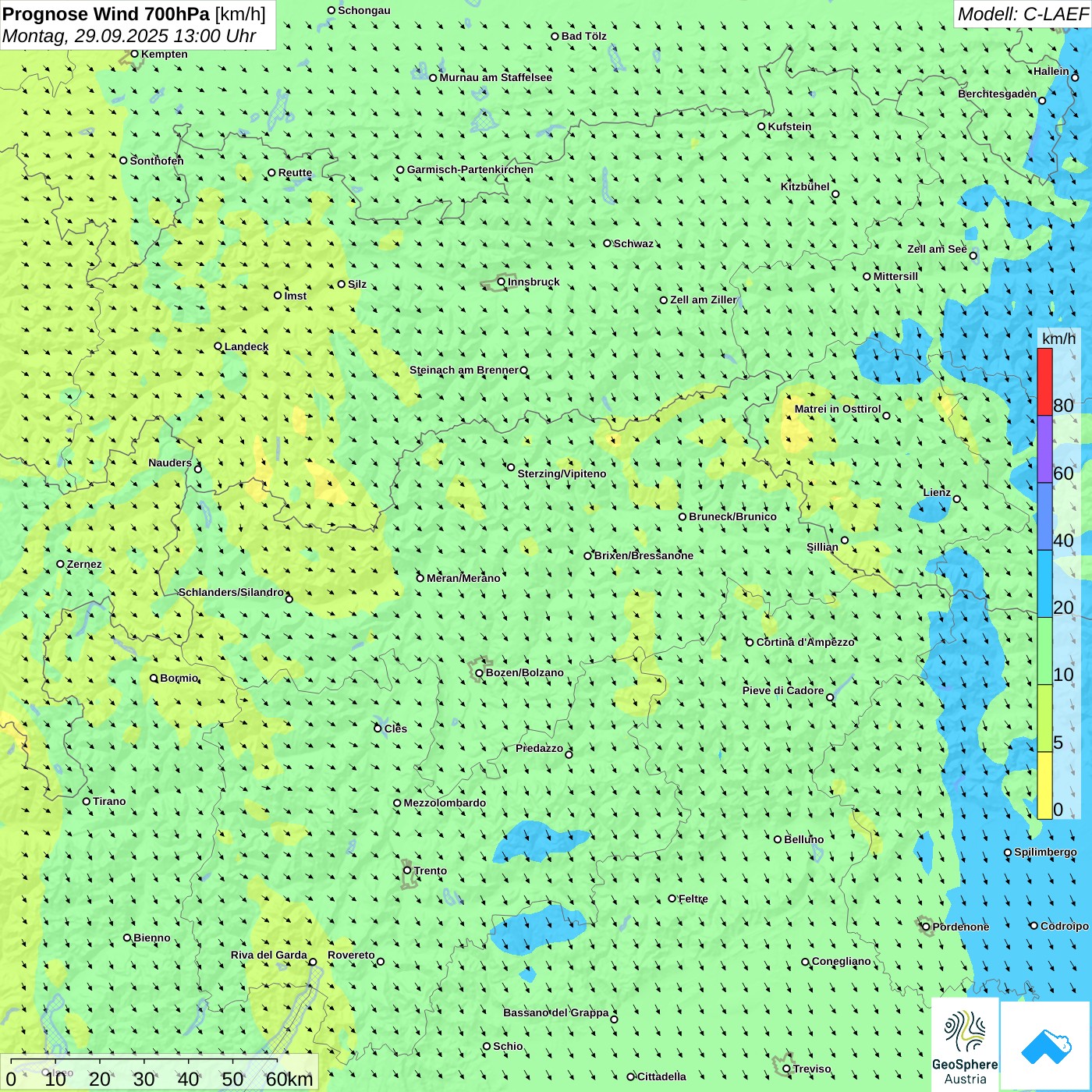
Task: Click the Rovereto label
Action: (x=351, y=955)
